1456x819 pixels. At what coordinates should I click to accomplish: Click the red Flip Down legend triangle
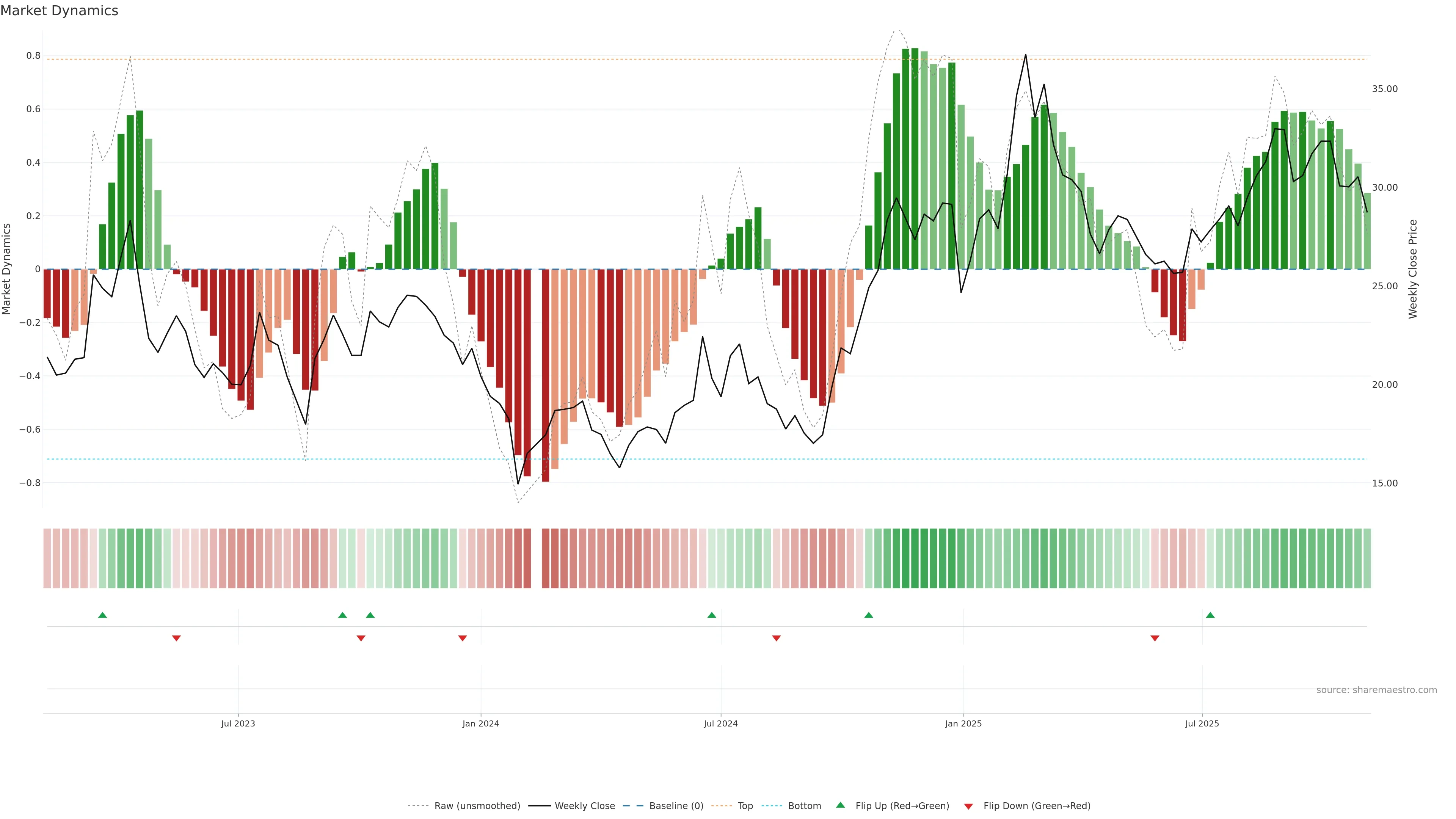tap(968, 806)
